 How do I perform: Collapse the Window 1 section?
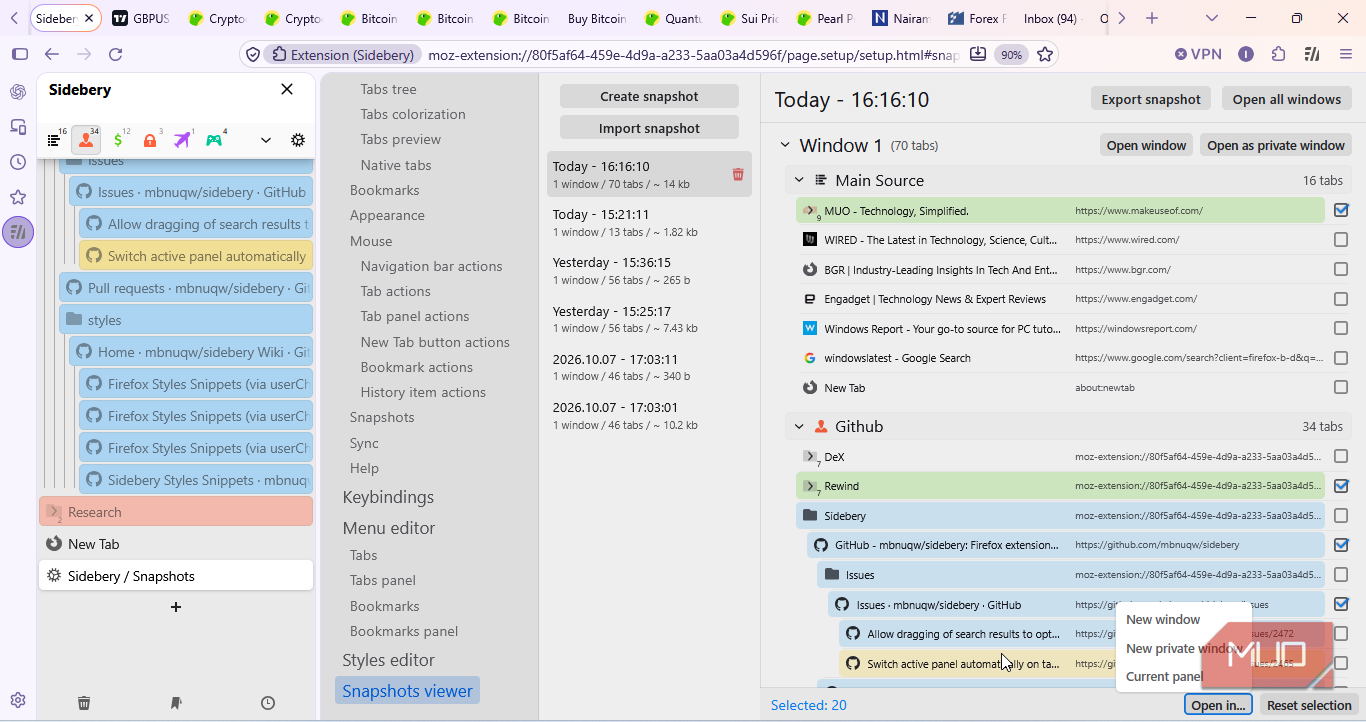[x=785, y=146]
